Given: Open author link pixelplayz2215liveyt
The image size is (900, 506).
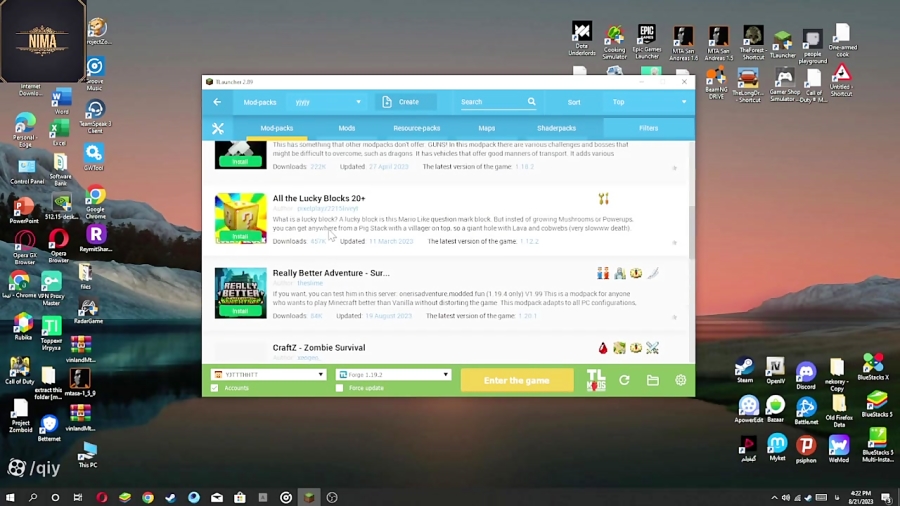Looking at the screenshot, I should [327, 209].
